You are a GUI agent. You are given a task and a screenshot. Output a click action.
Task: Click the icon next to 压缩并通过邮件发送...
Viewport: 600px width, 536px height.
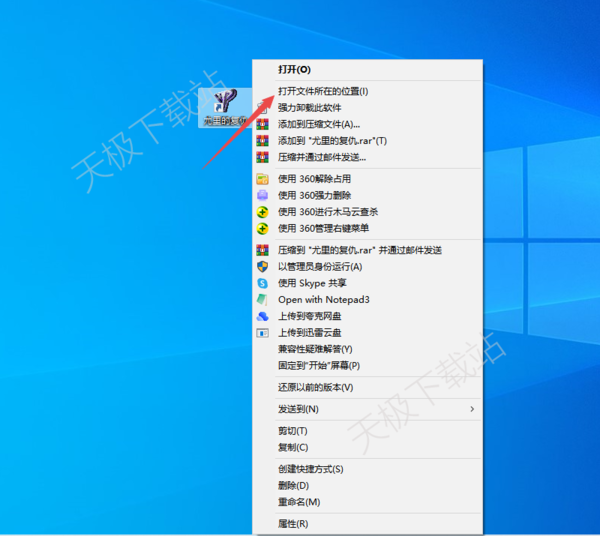point(262,157)
